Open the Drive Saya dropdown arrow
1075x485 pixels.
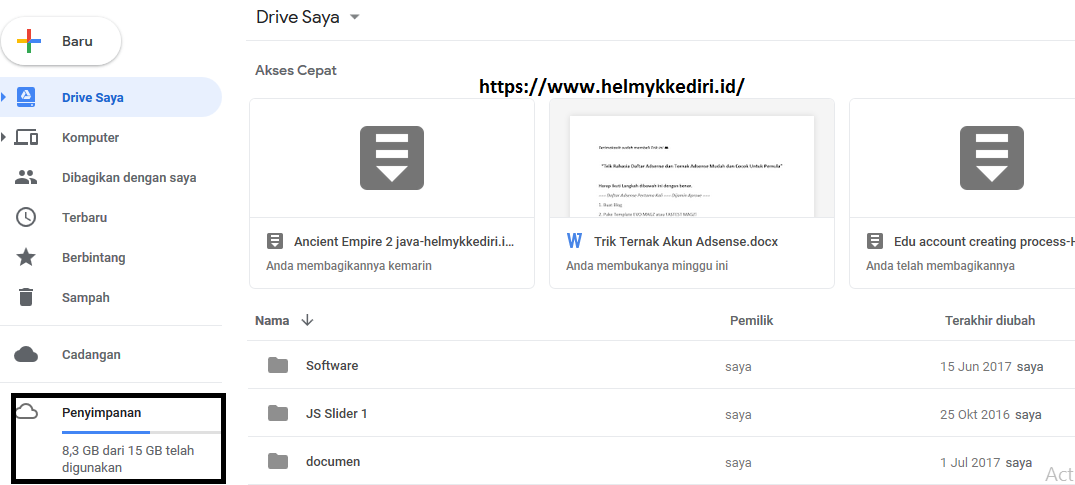355,17
